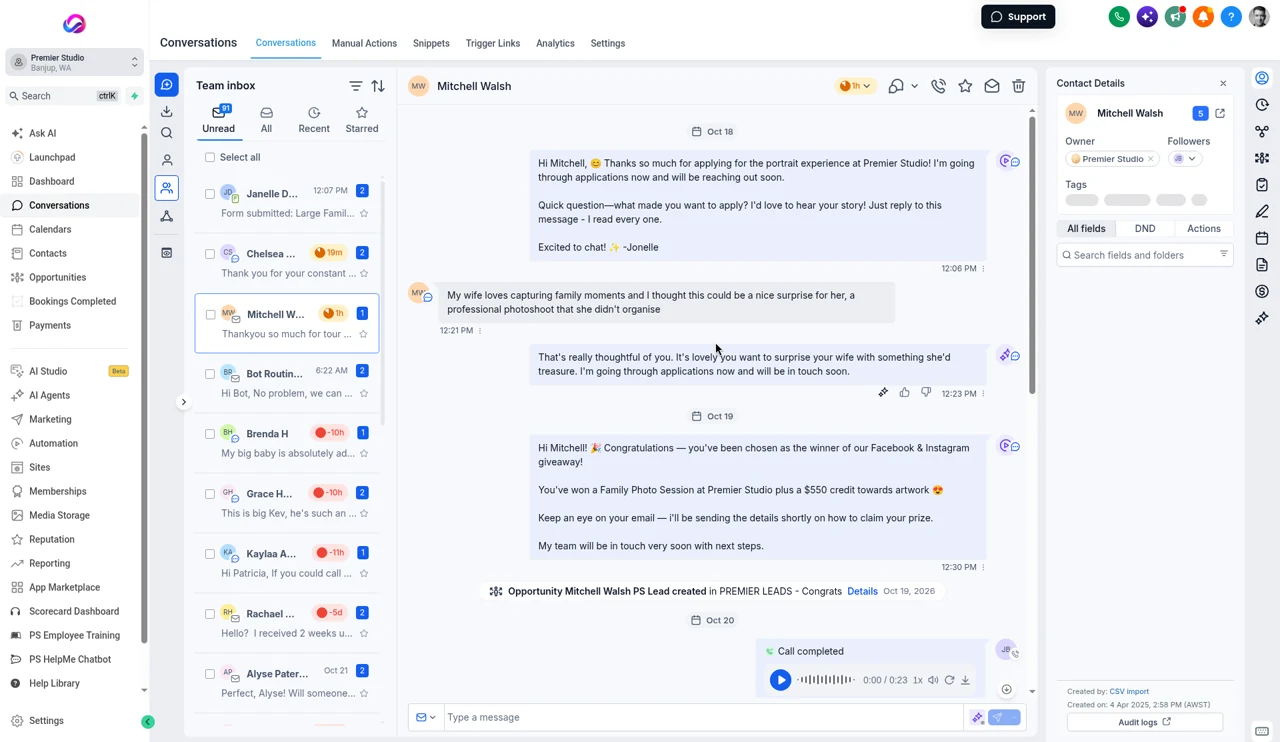
Task: Check the Chelsea conversation checkbox
Action: click(x=210, y=254)
